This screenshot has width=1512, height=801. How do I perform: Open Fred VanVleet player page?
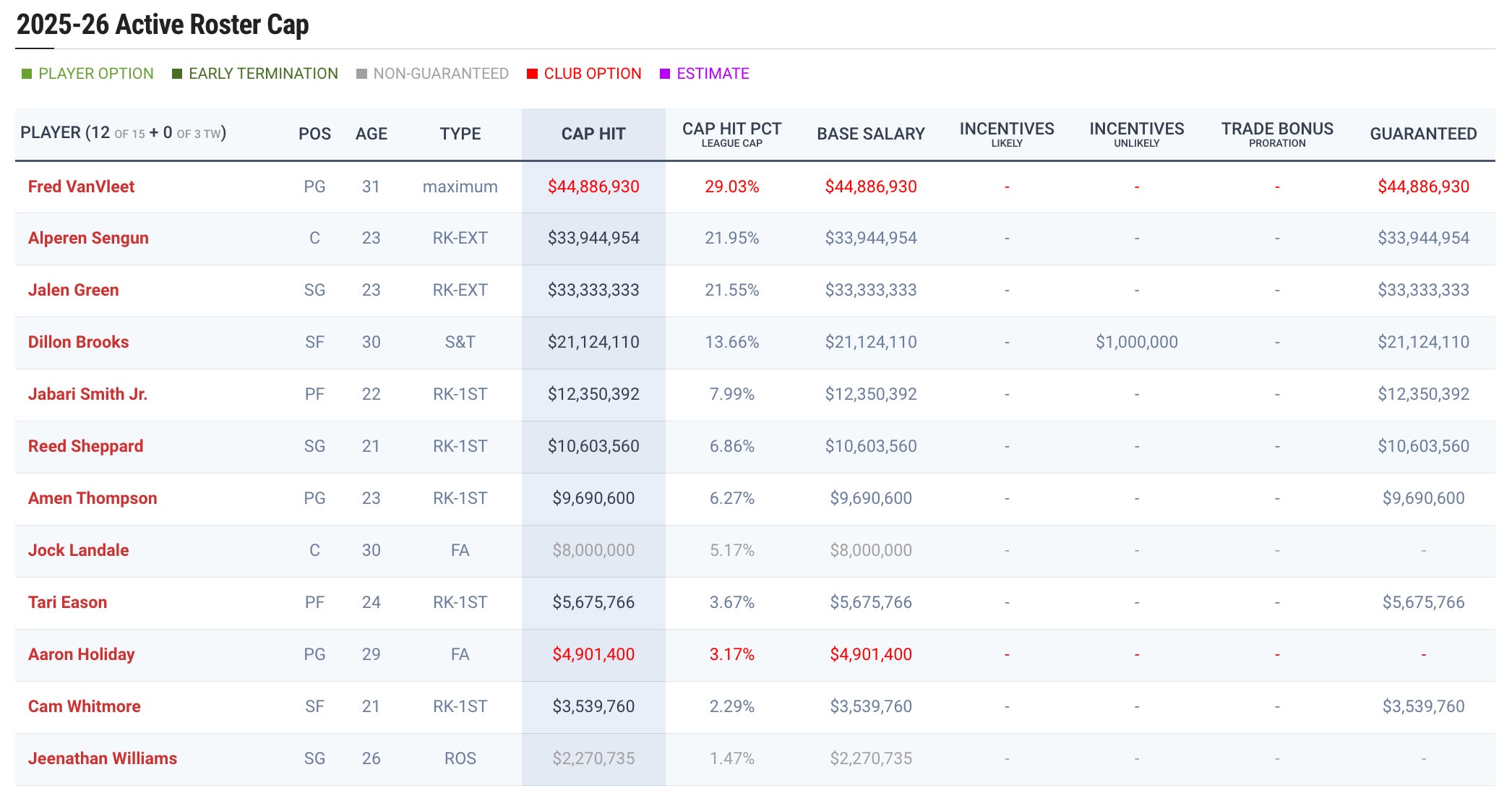coord(81,187)
